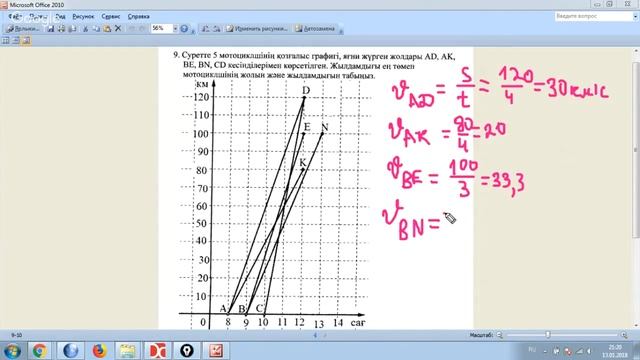Open the Help (Справка) menu
This screenshot has height=360, width=640.
tap(138, 17)
